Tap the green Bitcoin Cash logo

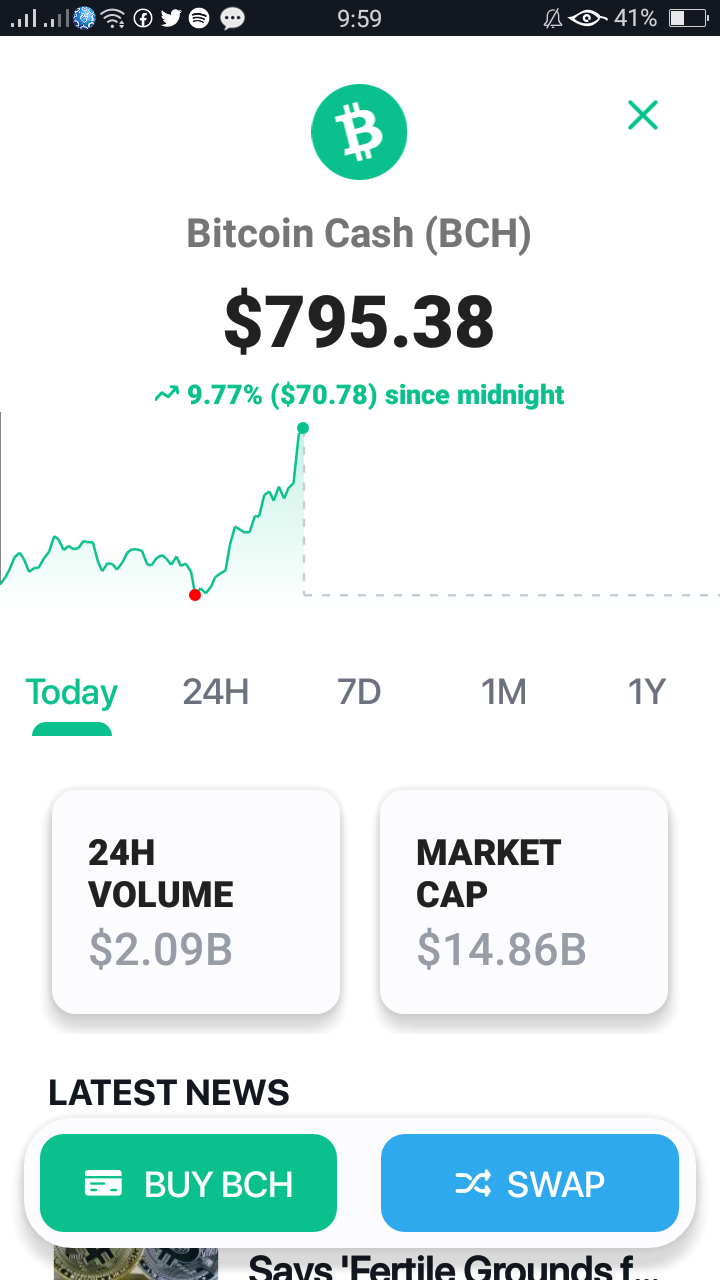pyautogui.click(x=359, y=133)
